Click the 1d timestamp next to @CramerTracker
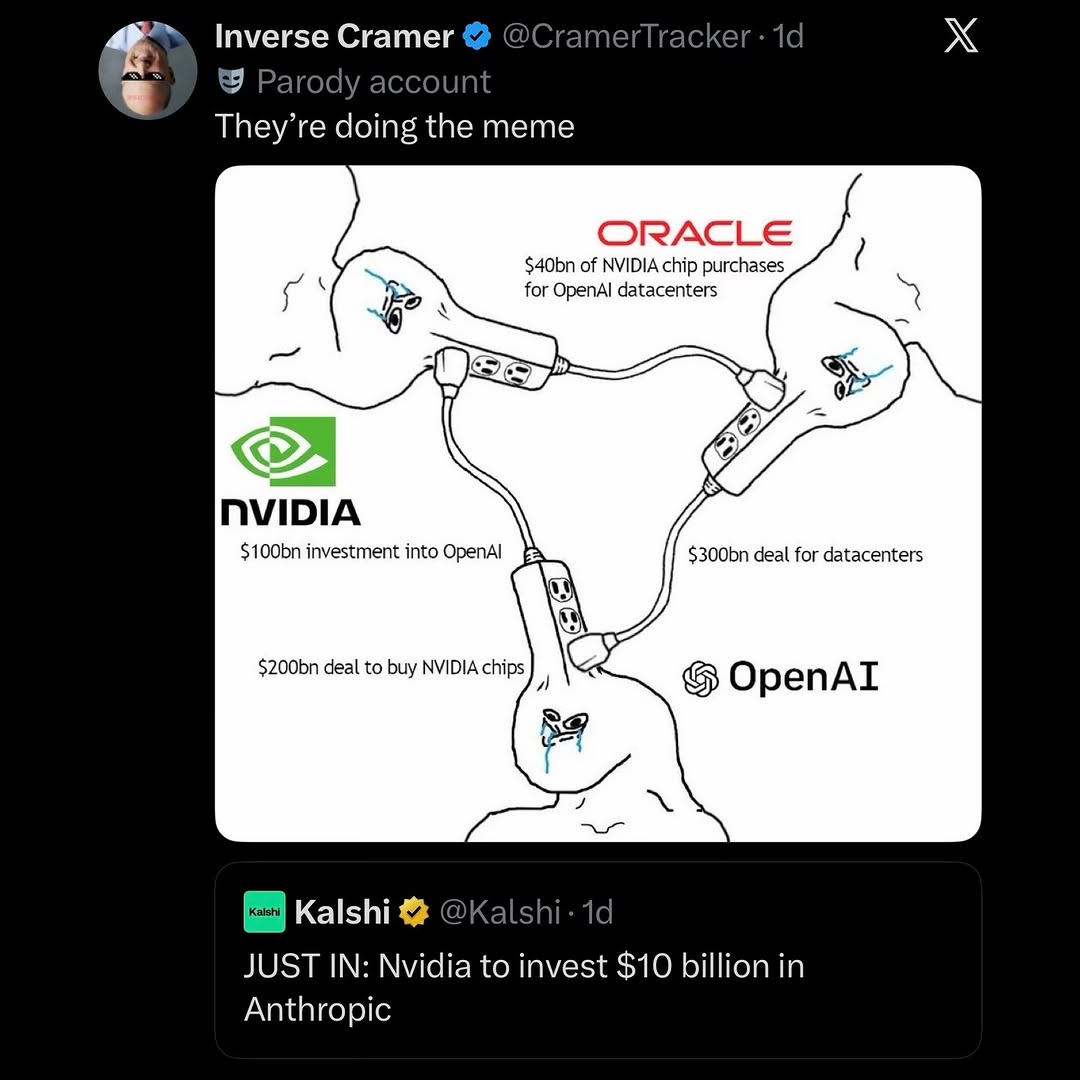 tap(787, 37)
